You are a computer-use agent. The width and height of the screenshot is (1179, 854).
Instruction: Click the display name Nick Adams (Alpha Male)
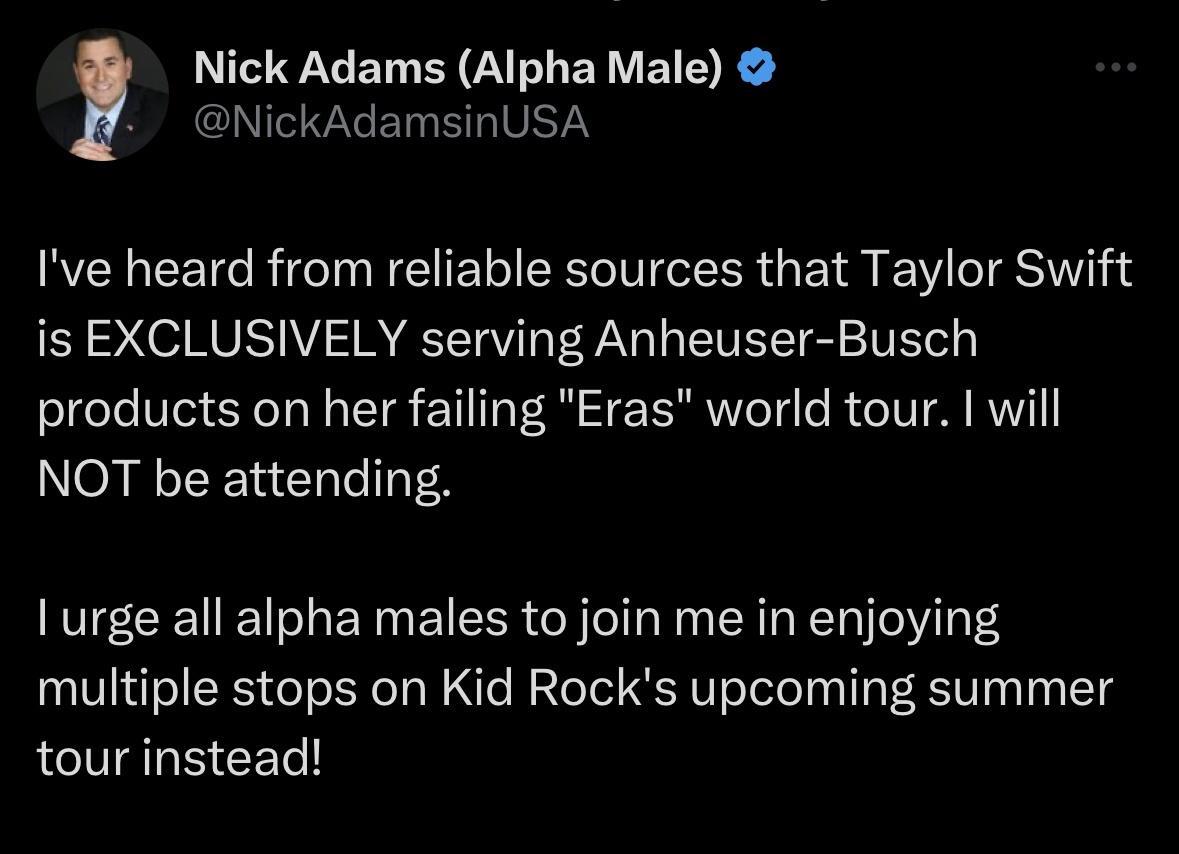(x=460, y=67)
